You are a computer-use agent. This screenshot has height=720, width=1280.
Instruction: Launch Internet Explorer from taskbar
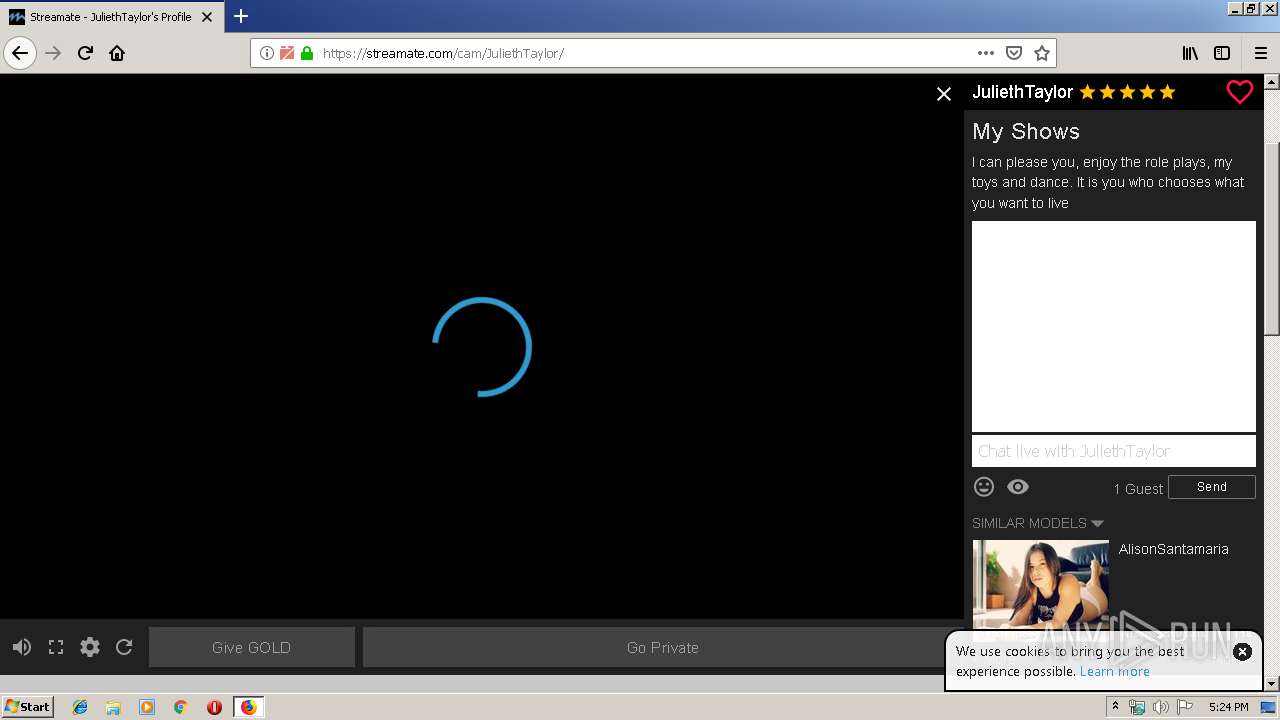[80, 707]
